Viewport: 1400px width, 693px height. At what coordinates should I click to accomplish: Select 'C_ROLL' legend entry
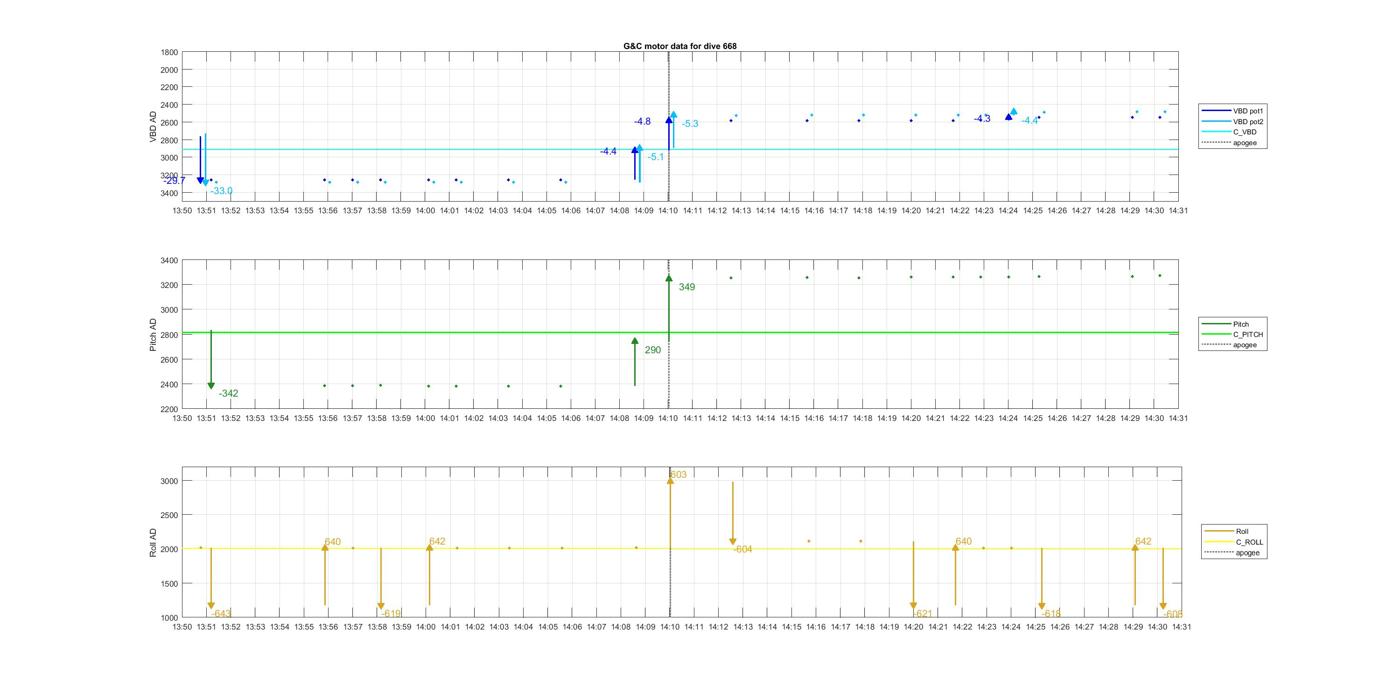click(x=1250, y=542)
